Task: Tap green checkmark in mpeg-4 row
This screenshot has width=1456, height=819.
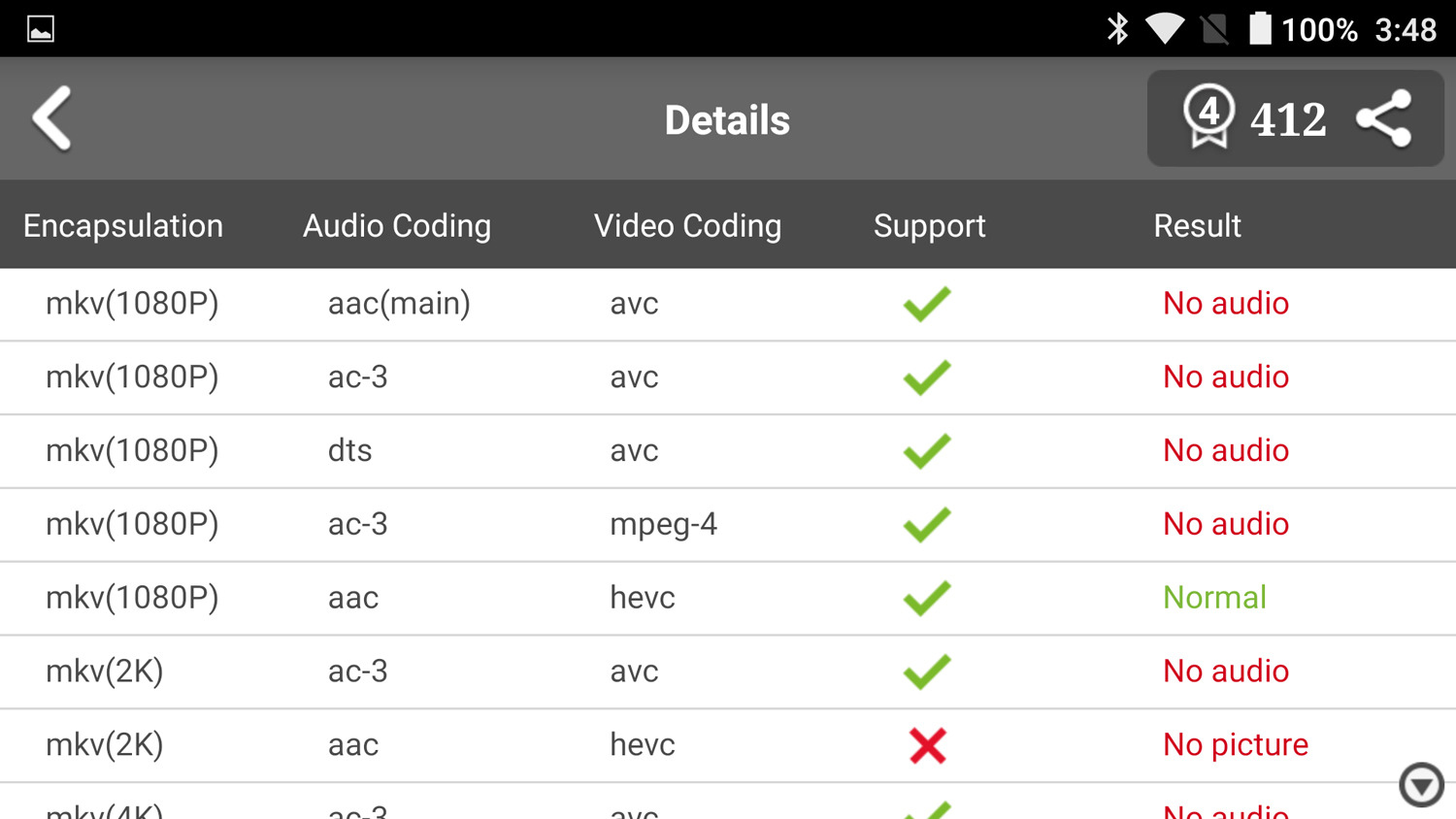Action: tap(927, 525)
